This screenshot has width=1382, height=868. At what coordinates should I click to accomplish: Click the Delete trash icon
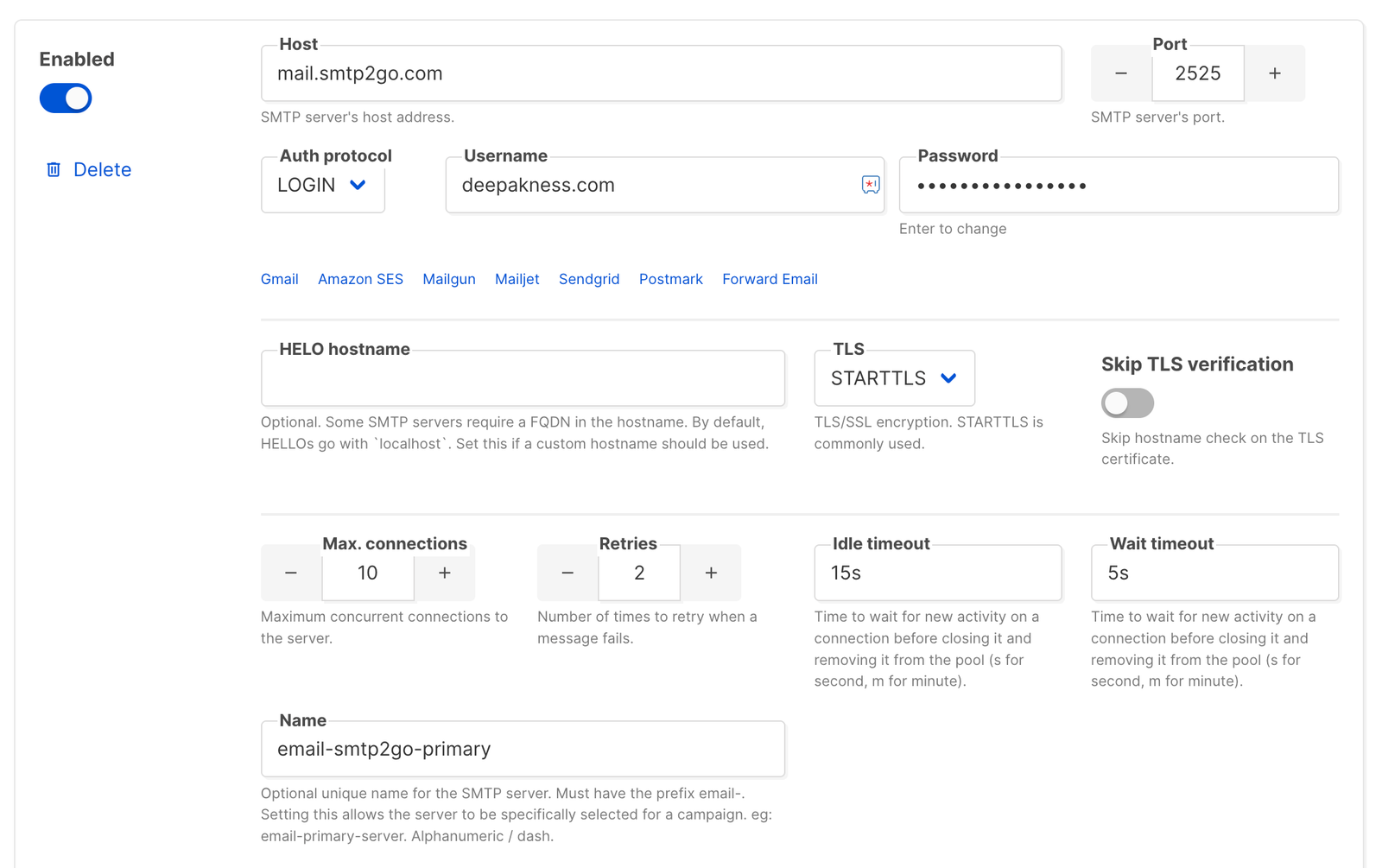tap(53, 169)
